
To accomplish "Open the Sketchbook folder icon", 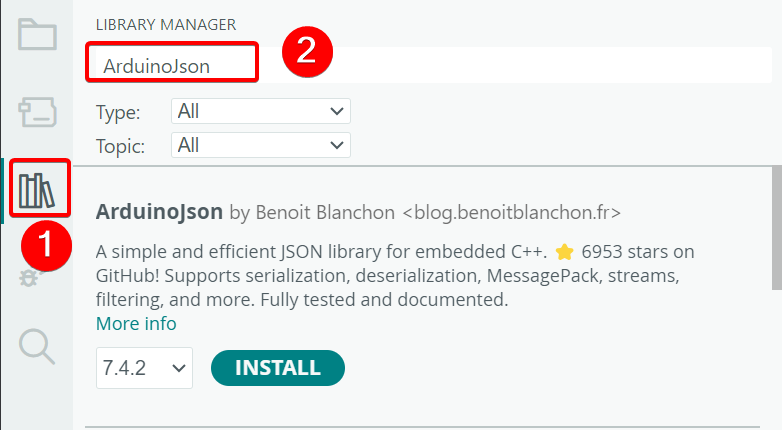I will point(38,35).
